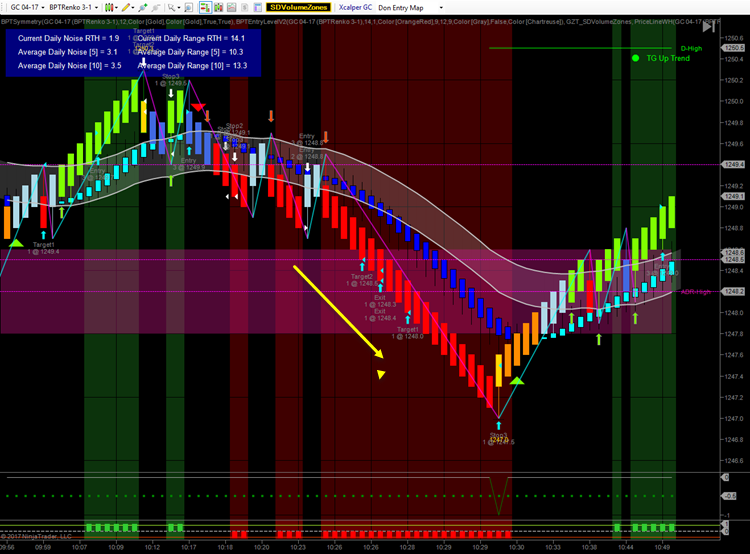This screenshot has width=750, height=554.
Task: Click the Target2 1 @ 1248.6 label
Action: click(362, 280)
